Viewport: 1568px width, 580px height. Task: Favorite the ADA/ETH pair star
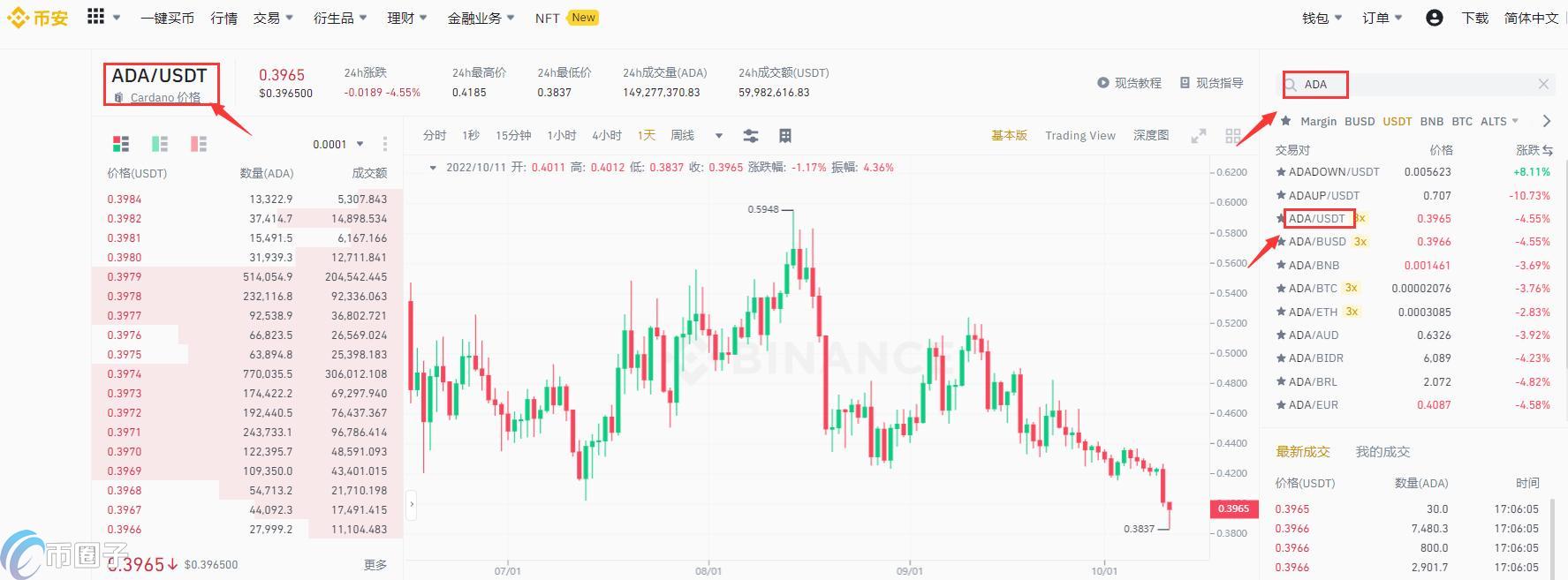click(1281, 312)
